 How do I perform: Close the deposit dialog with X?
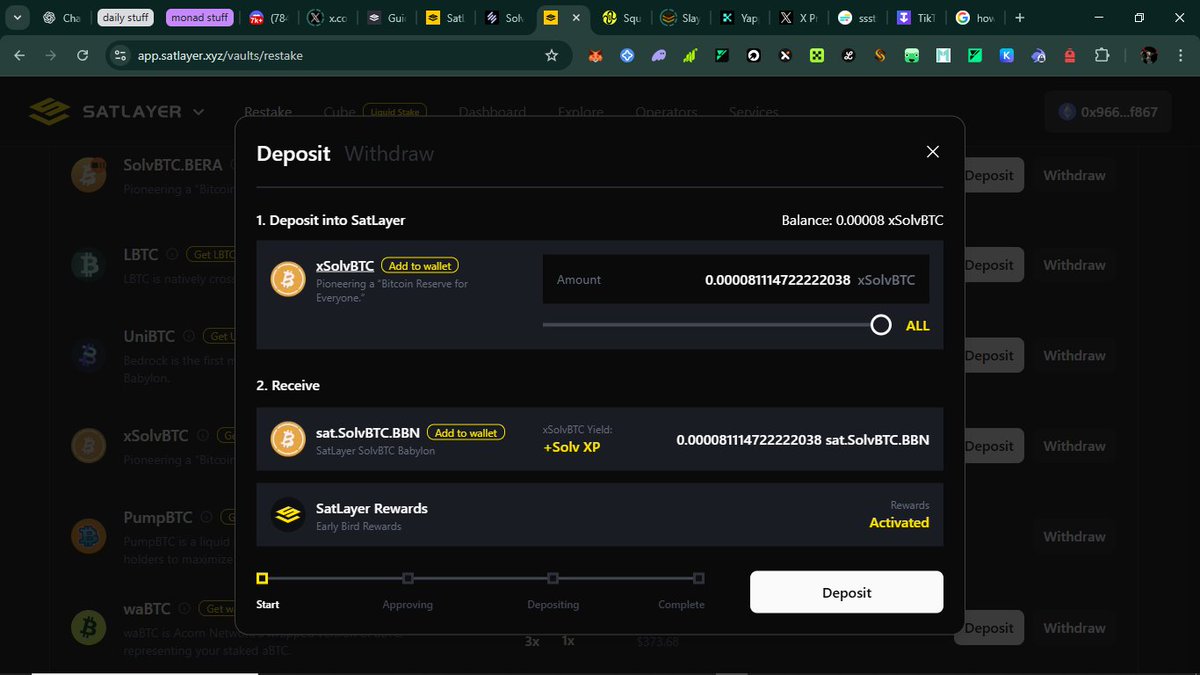tap(932, 151)
